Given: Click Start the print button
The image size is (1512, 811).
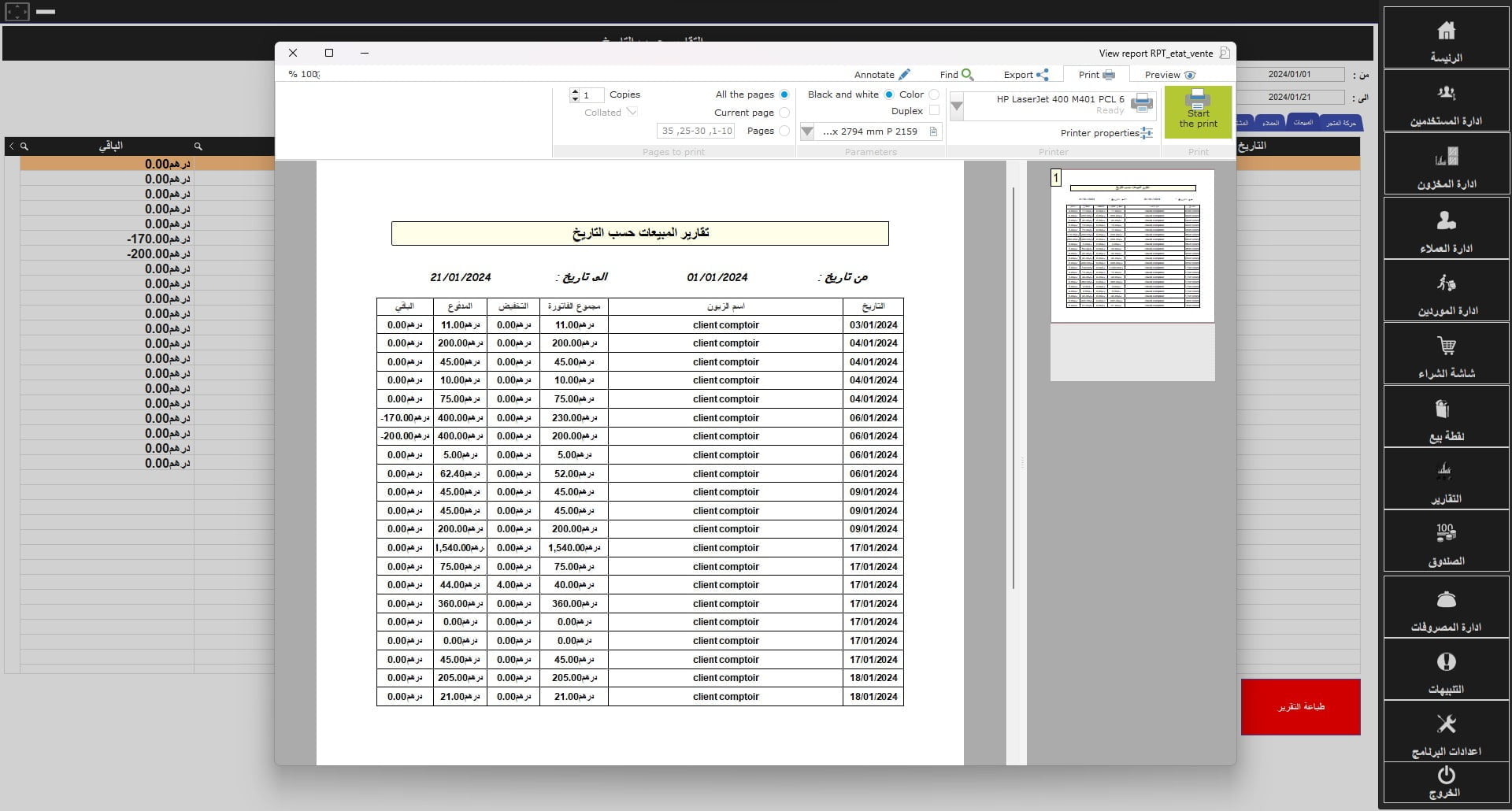Looking at the screenshot, I should click(1198, 112).
